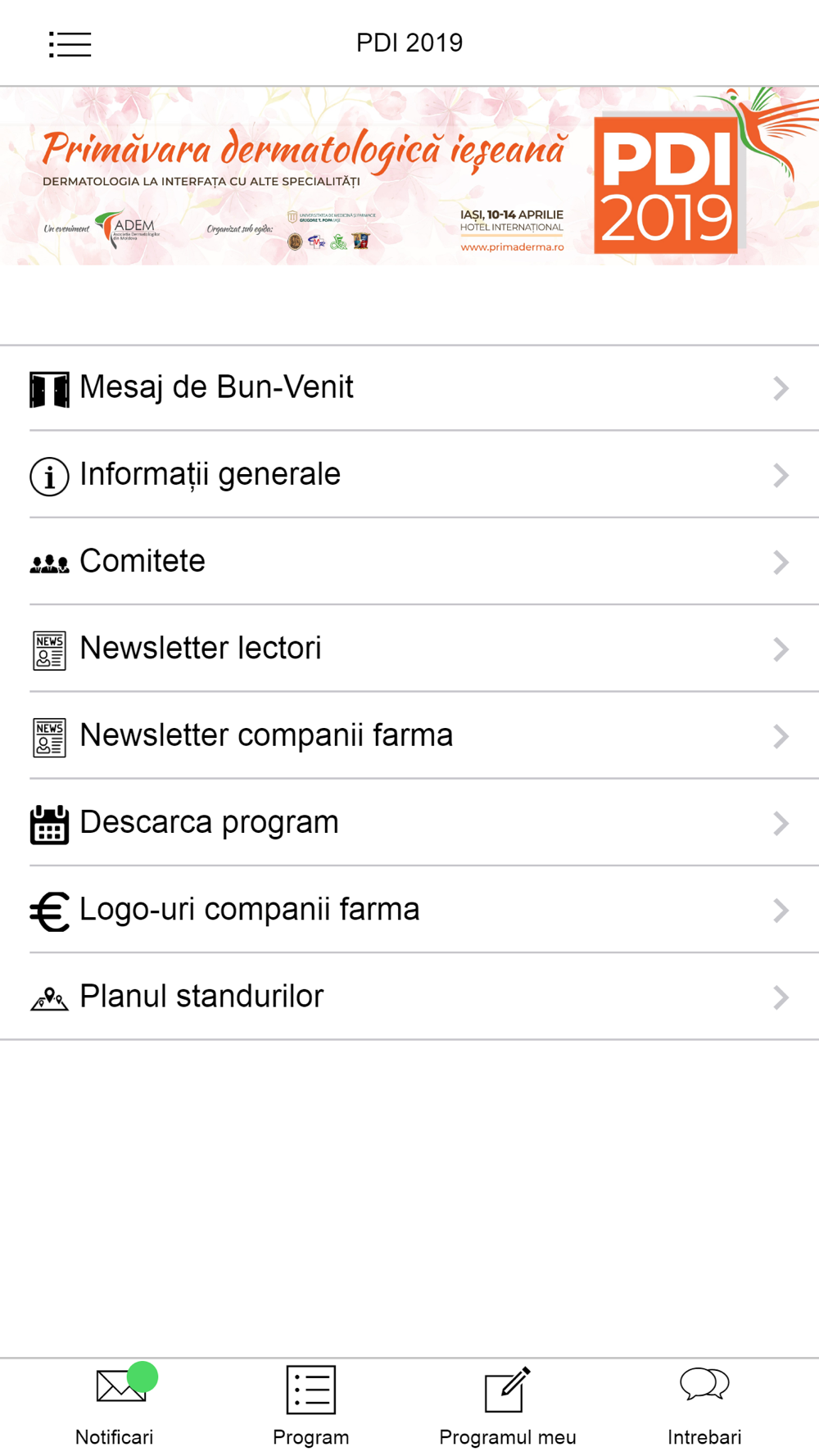
Task: Open the hamburger list menu icon
Action: 70,44
